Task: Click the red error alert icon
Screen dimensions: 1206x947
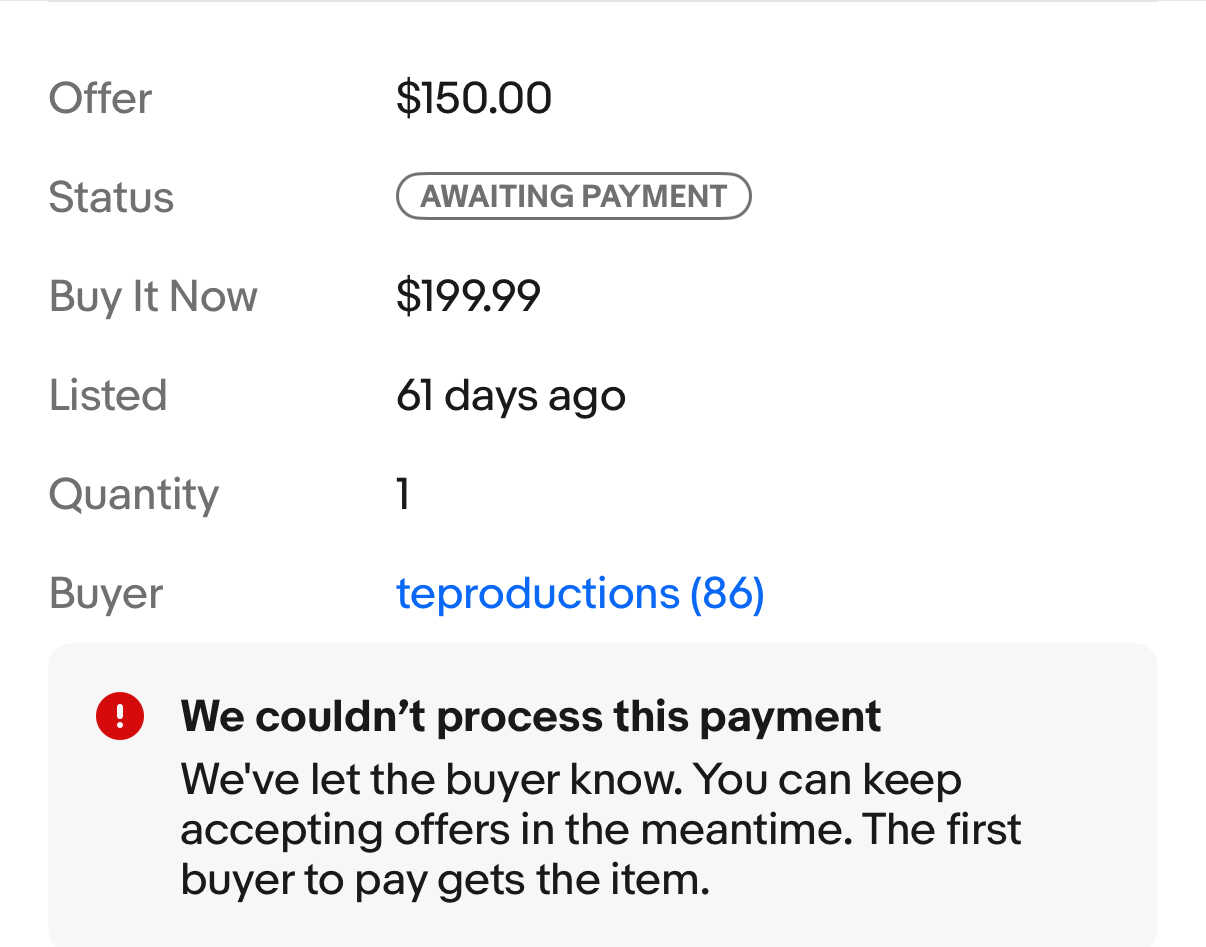Action: click(x=120, y=716)
